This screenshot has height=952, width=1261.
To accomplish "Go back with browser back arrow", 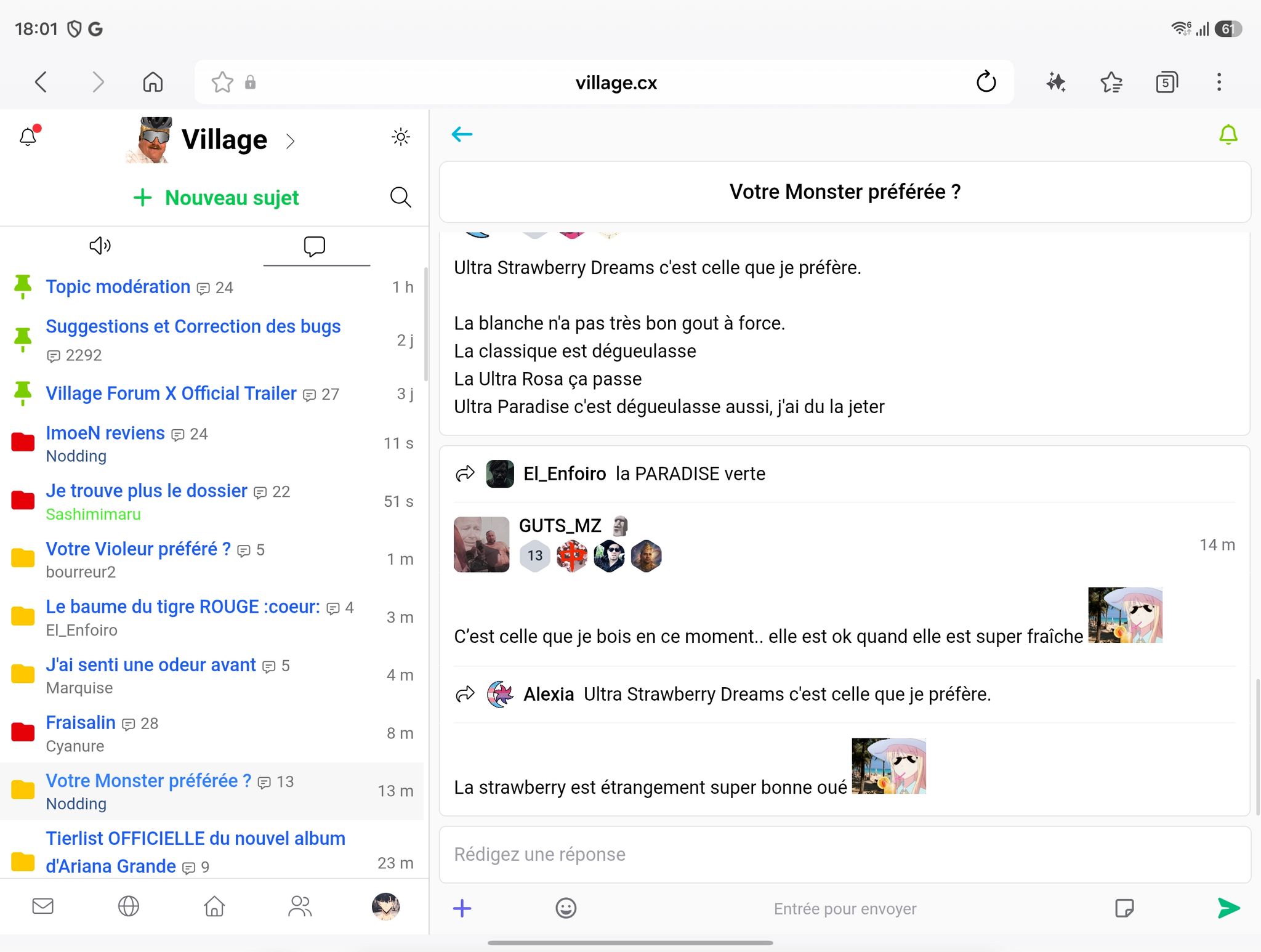I will point(41,82).
